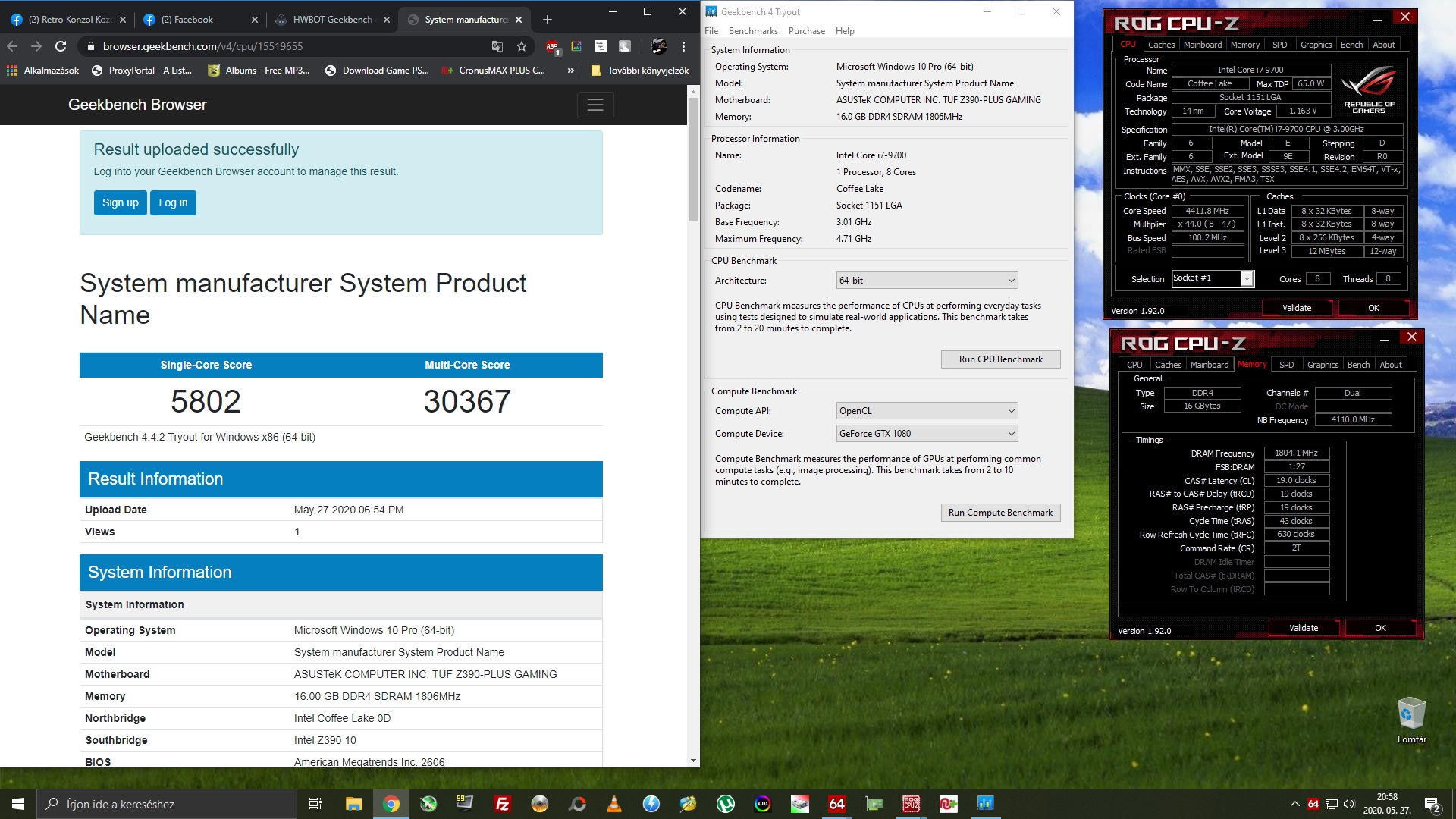Show more bookmarks via the chevron
1456x819 pixels.
click(570, 70)
